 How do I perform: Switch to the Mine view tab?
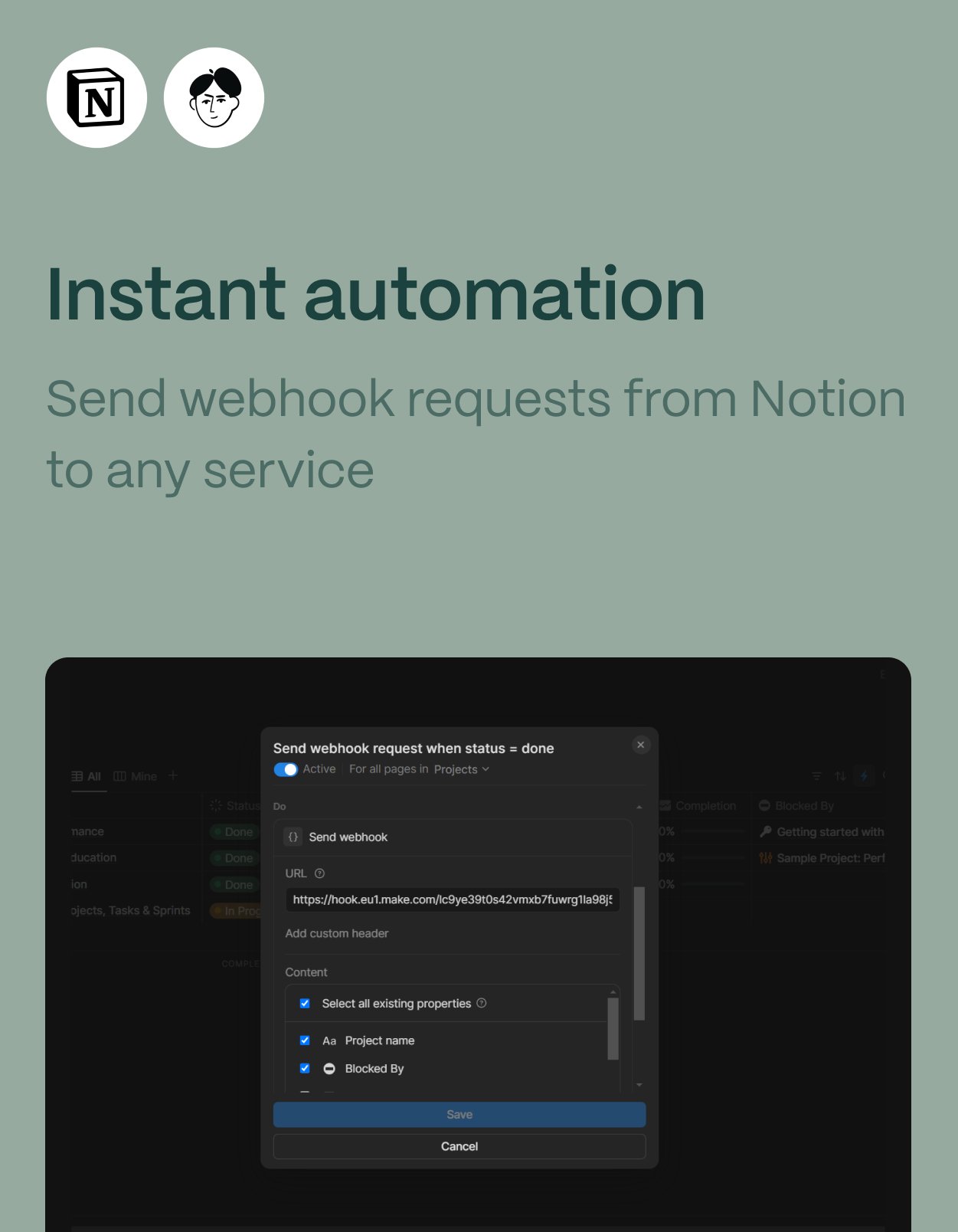136,776
